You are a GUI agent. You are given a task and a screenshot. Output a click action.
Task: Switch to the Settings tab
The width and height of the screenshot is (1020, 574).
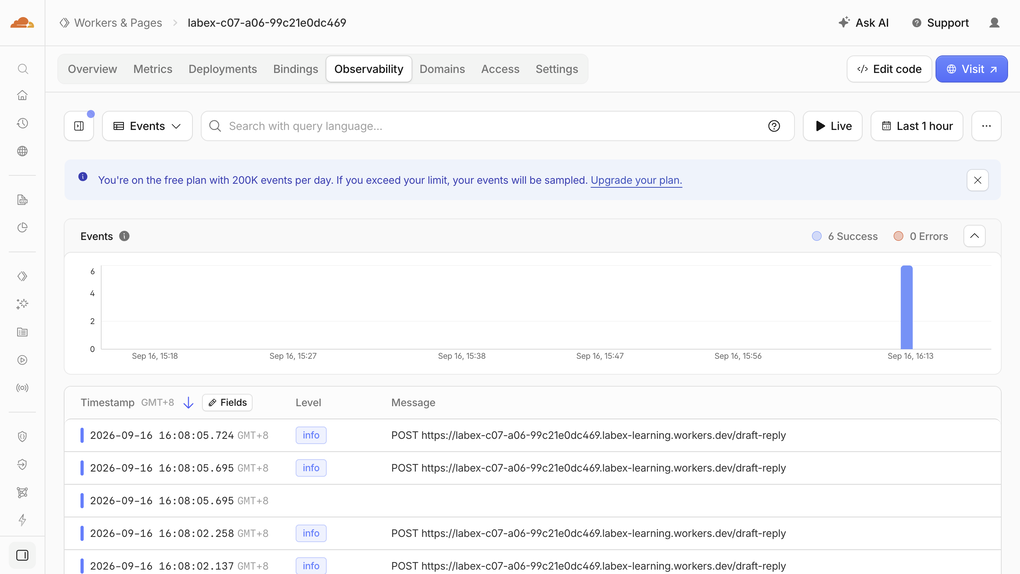(557, 69)
